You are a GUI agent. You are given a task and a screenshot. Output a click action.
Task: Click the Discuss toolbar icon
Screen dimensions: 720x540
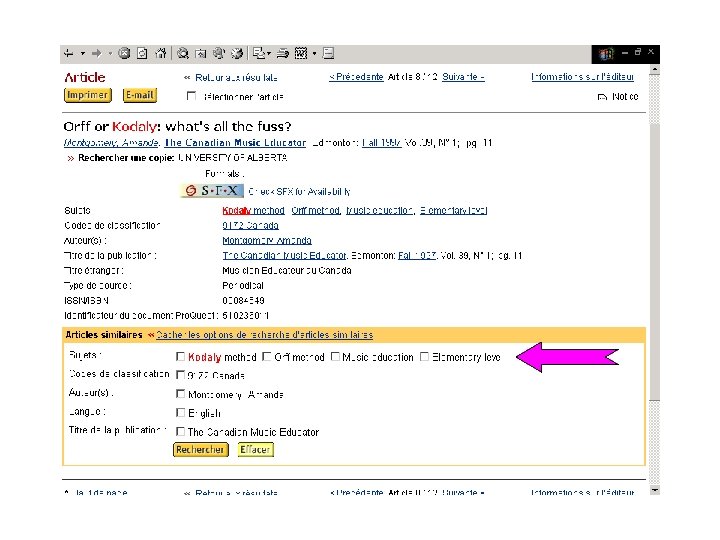pyautogui.click(x=328, y=53)
